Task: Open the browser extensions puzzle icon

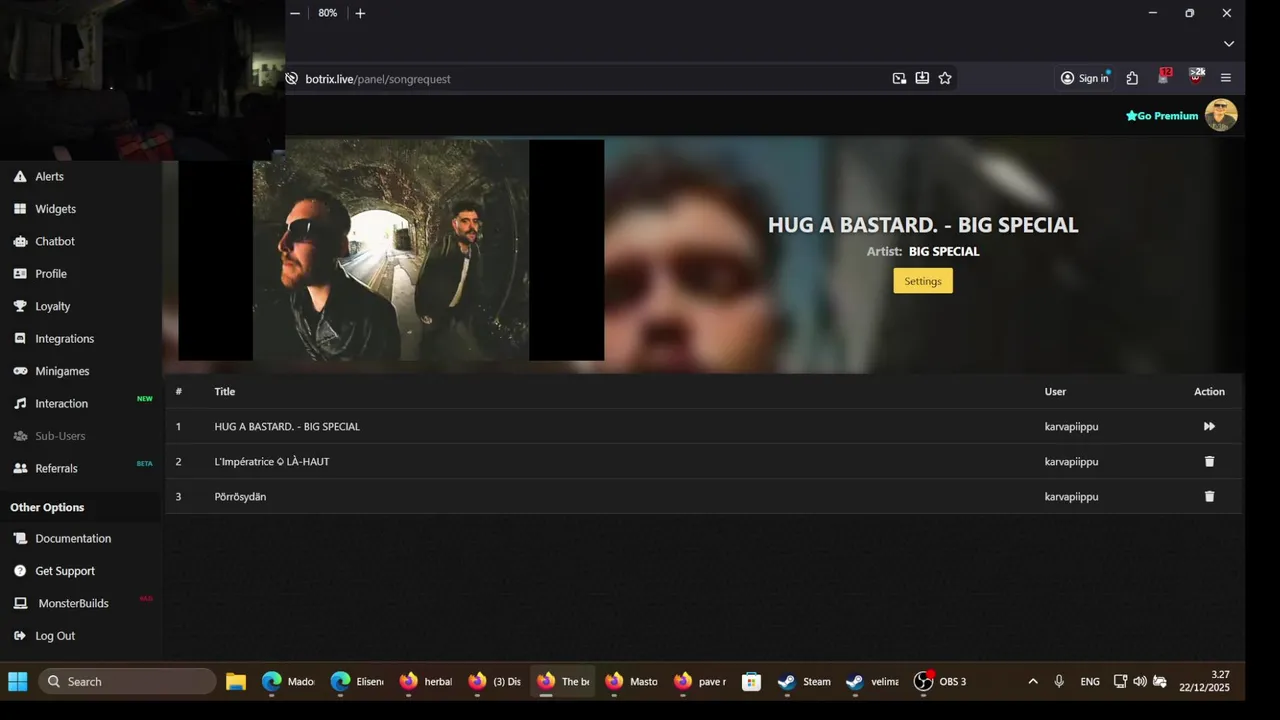Action: pyautogui.click(x=1132, y=78)
